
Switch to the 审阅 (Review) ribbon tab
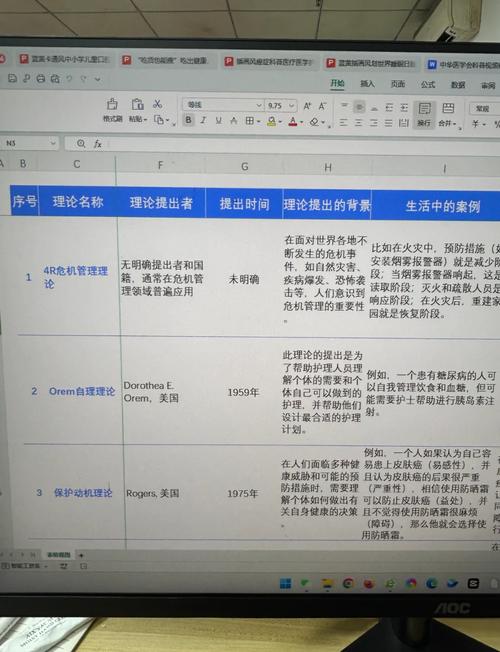(x=488, y=86)
